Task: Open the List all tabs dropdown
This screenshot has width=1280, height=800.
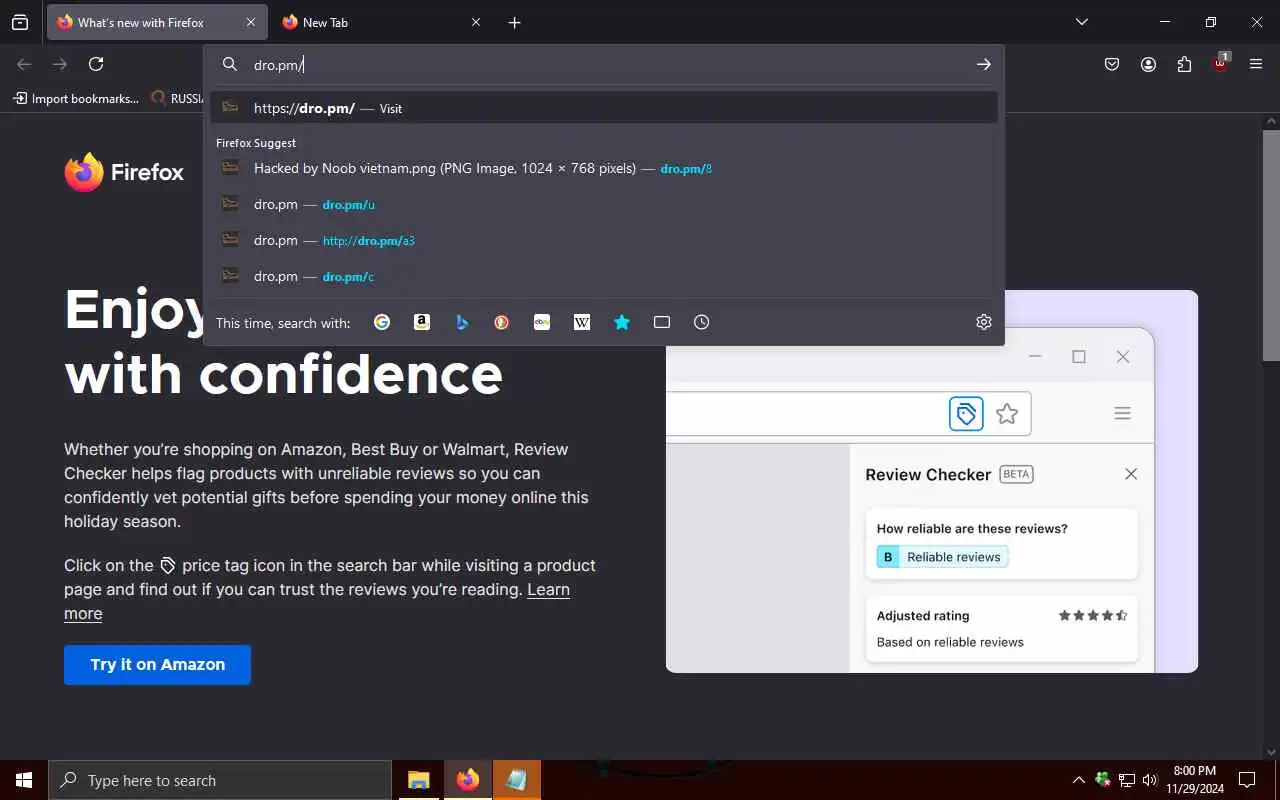Action: (1081, 22)
